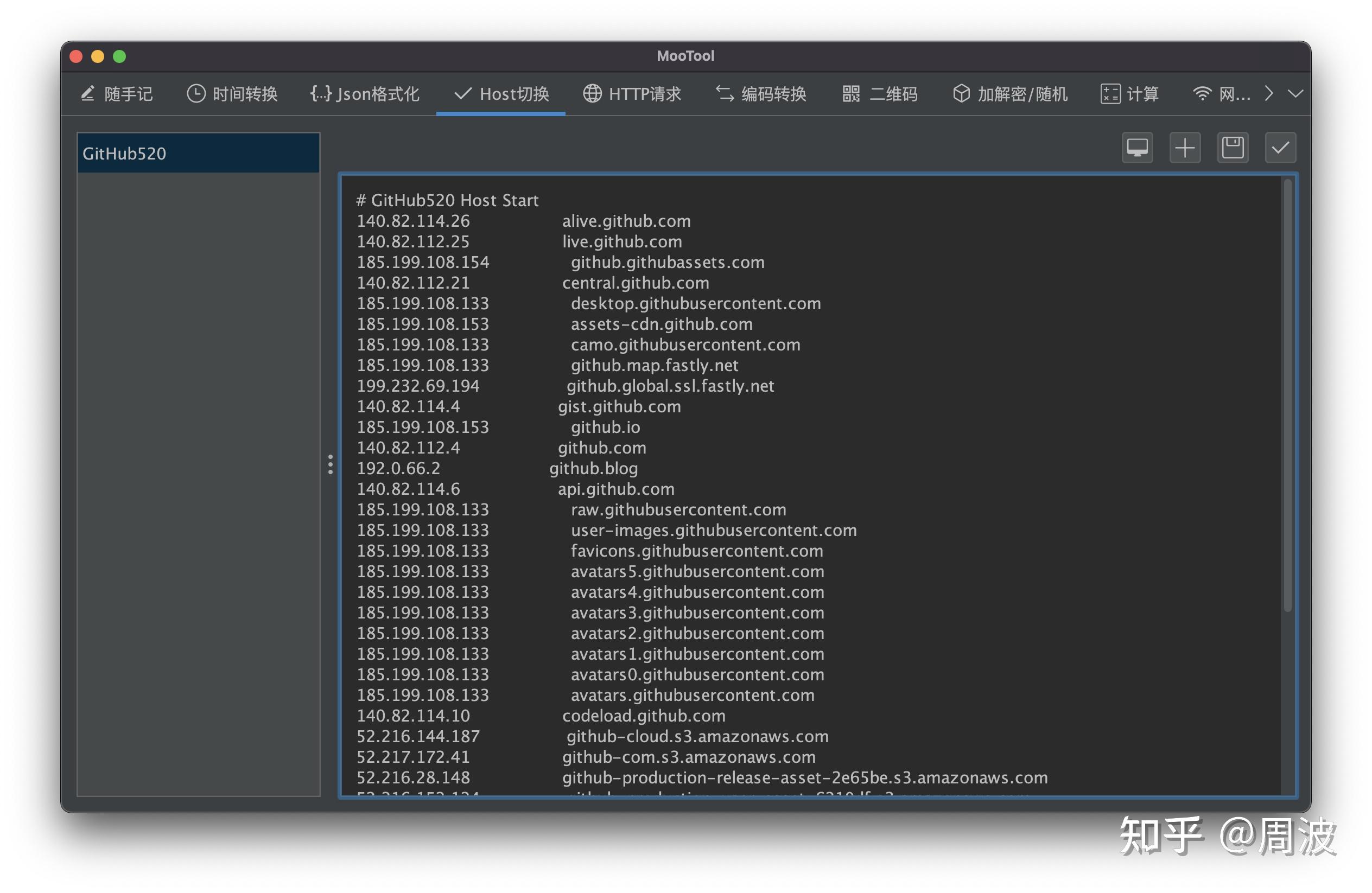Save the host file using the floppy icon
1372x893 pixels.
[1232, 148]
